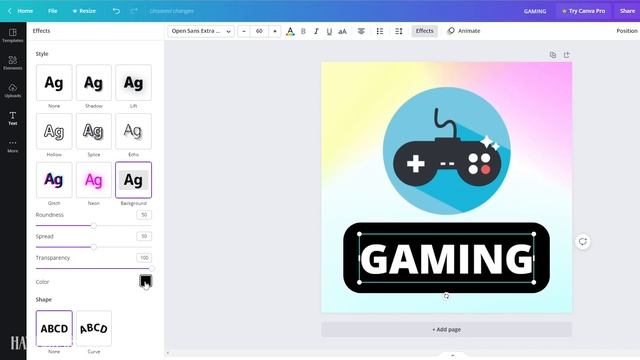Open the Position option
Image resolution: width=640 pixels, height=360 pixels.
pyautogui.click(x=627, y=31)
